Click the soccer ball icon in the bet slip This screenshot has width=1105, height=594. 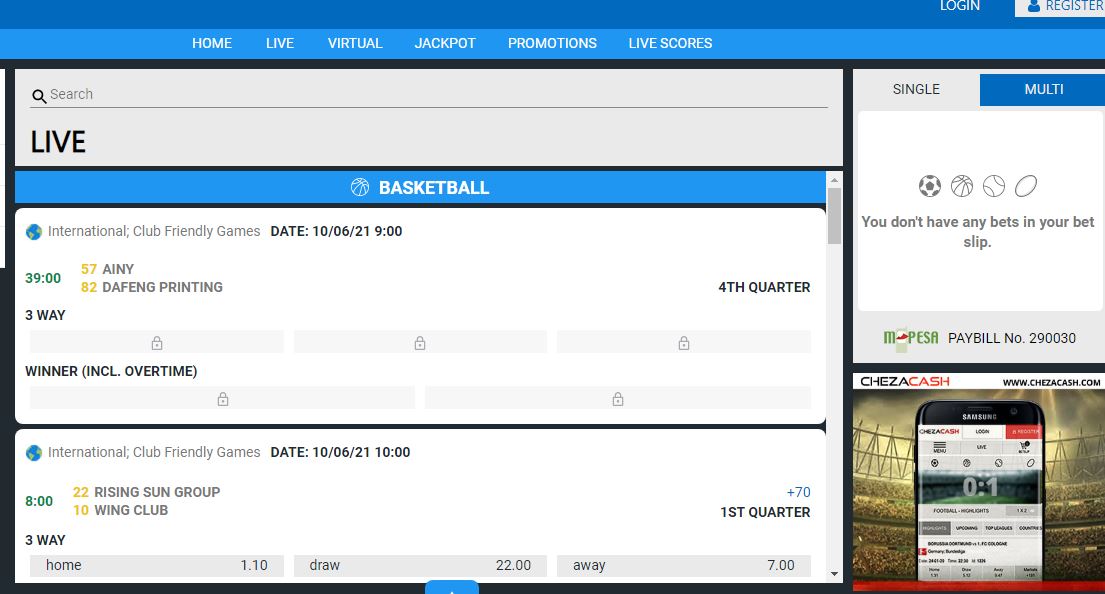pyautogui.click(x=930, y=186)
